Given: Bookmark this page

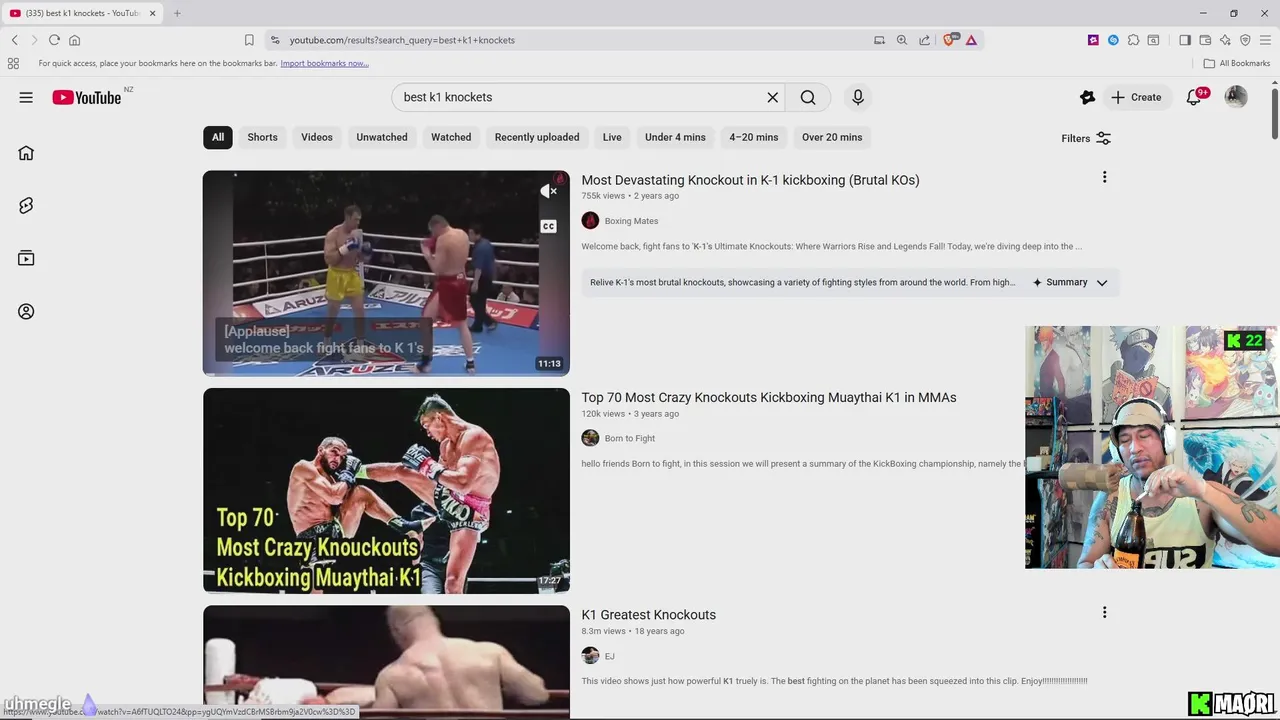Looking at the screenshot, I should (x=249, y=40).
